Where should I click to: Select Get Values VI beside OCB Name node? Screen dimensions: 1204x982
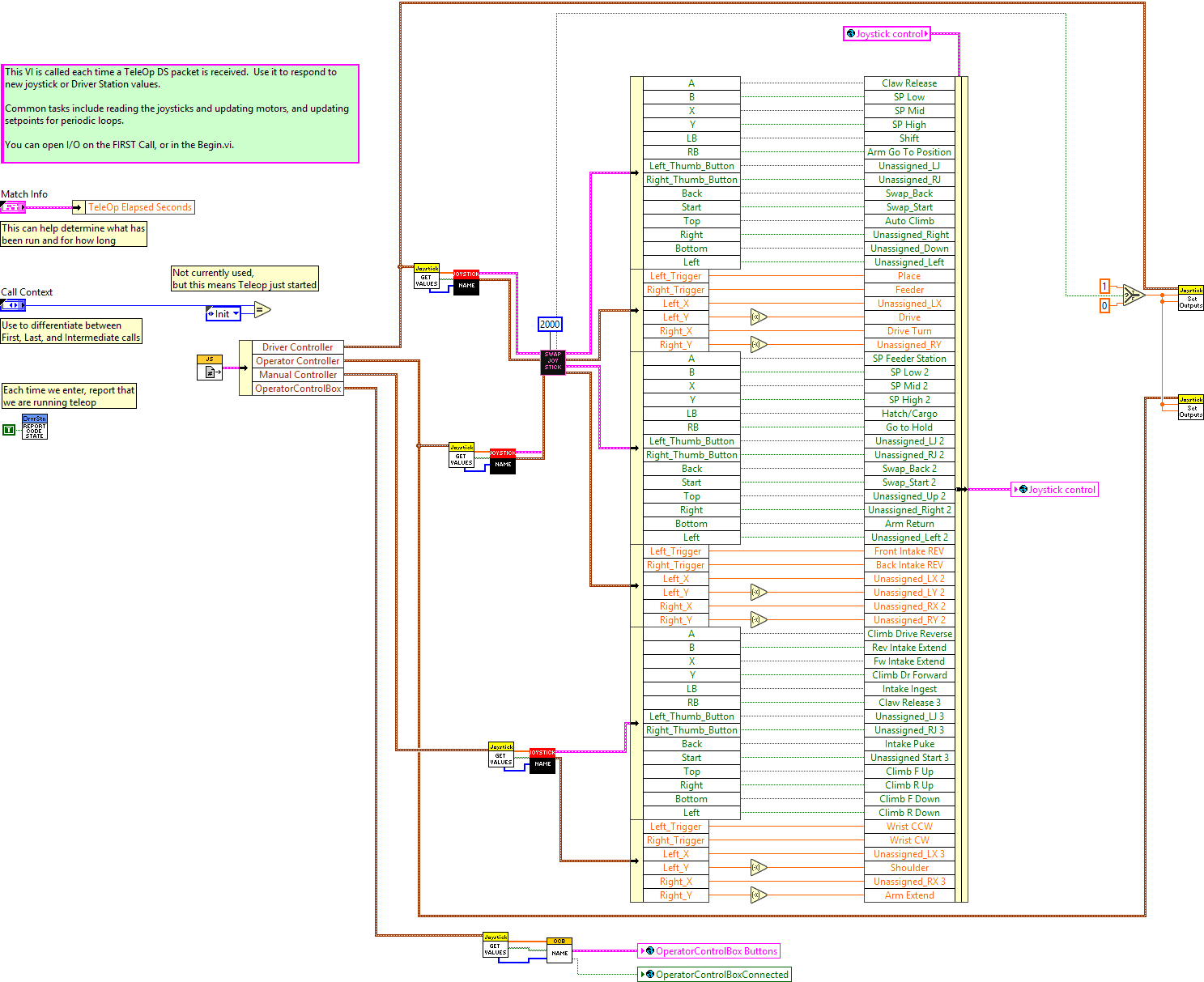495,946
